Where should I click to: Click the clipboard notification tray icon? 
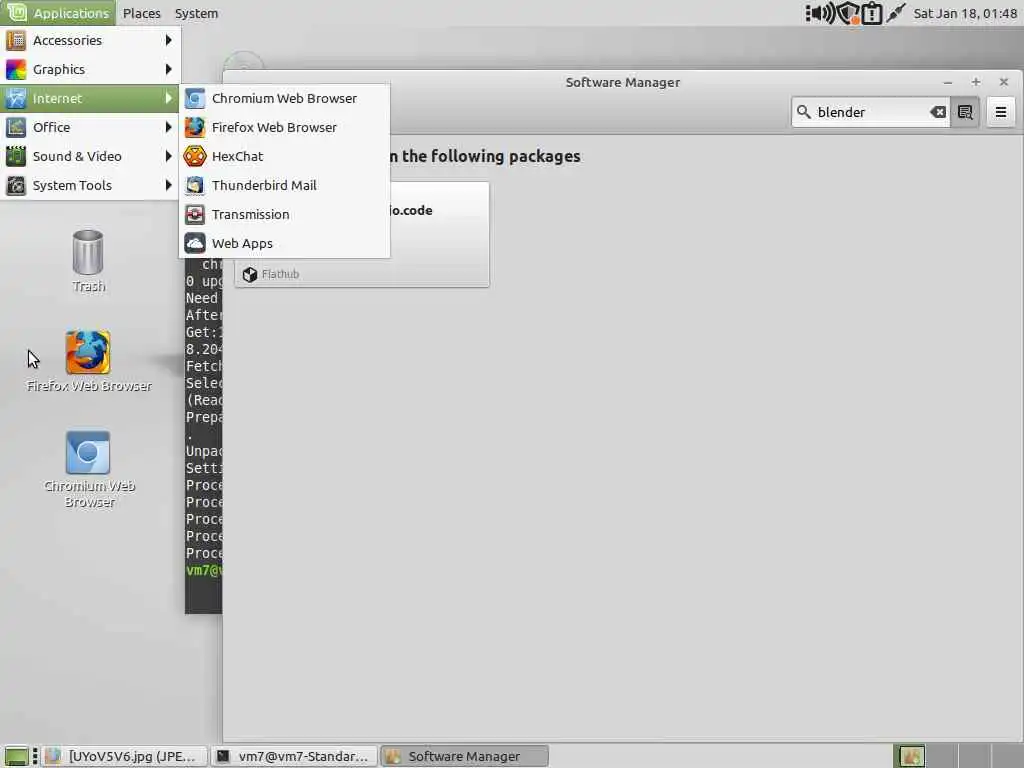click(x=872, y=13)
